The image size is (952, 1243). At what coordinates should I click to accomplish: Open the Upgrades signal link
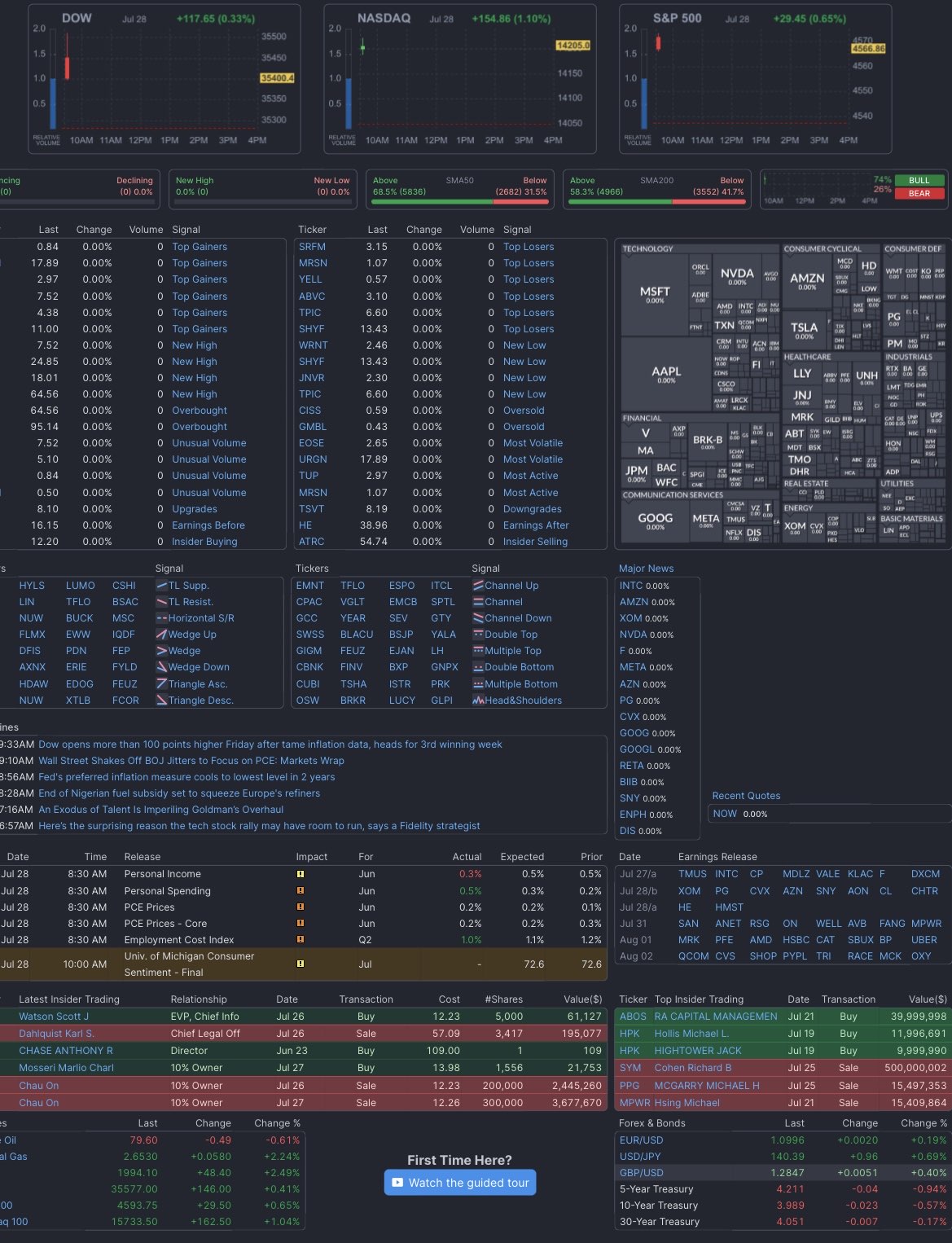pos(195,509)
